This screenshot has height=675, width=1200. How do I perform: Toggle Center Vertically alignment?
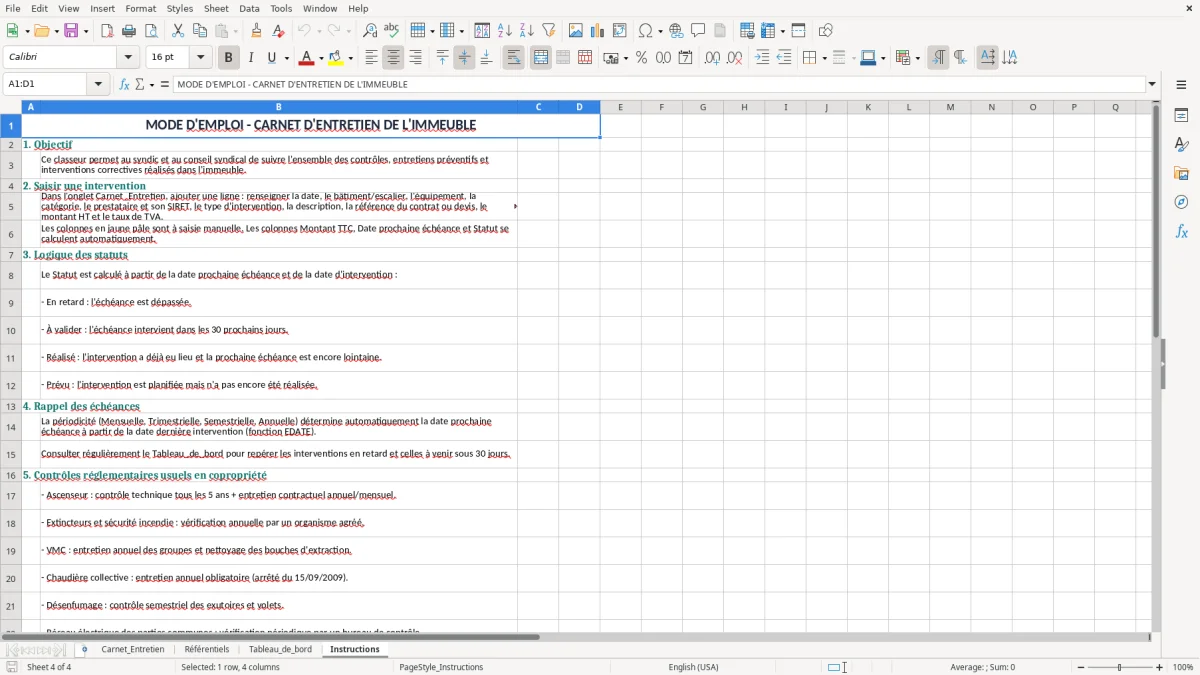tap(464, 58)
